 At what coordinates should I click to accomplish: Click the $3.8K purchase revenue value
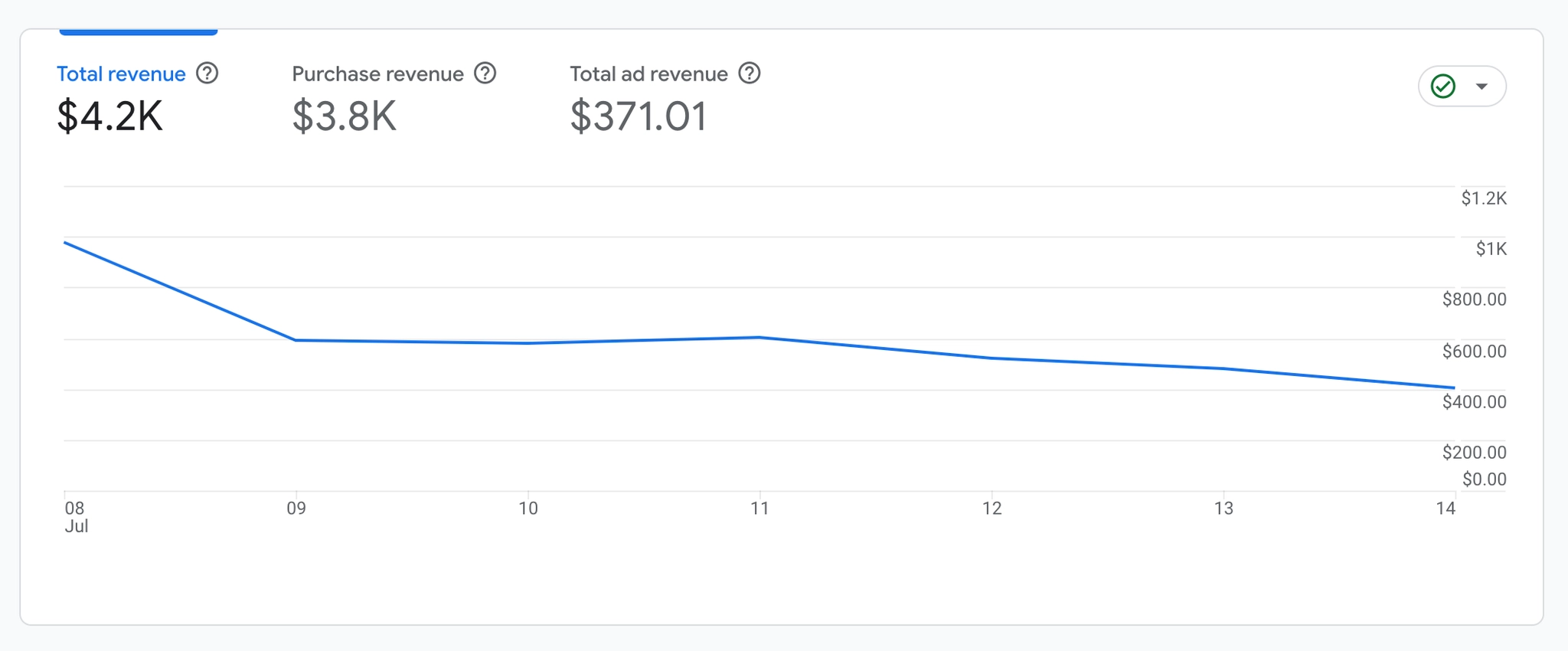click(x=345, y=116)
